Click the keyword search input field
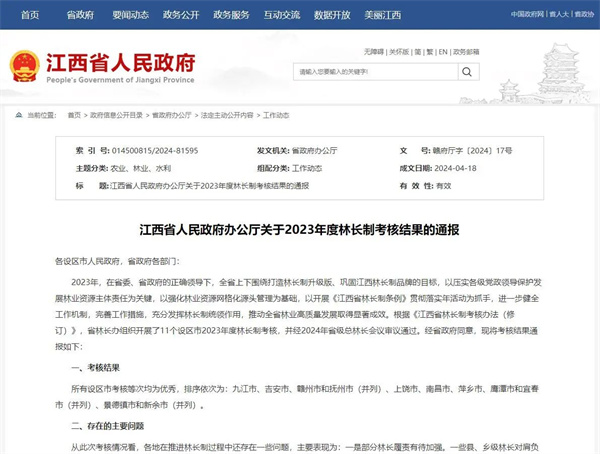Image resolution: width=600 pixels, height=454 pixels. click(x=374, y=72)
